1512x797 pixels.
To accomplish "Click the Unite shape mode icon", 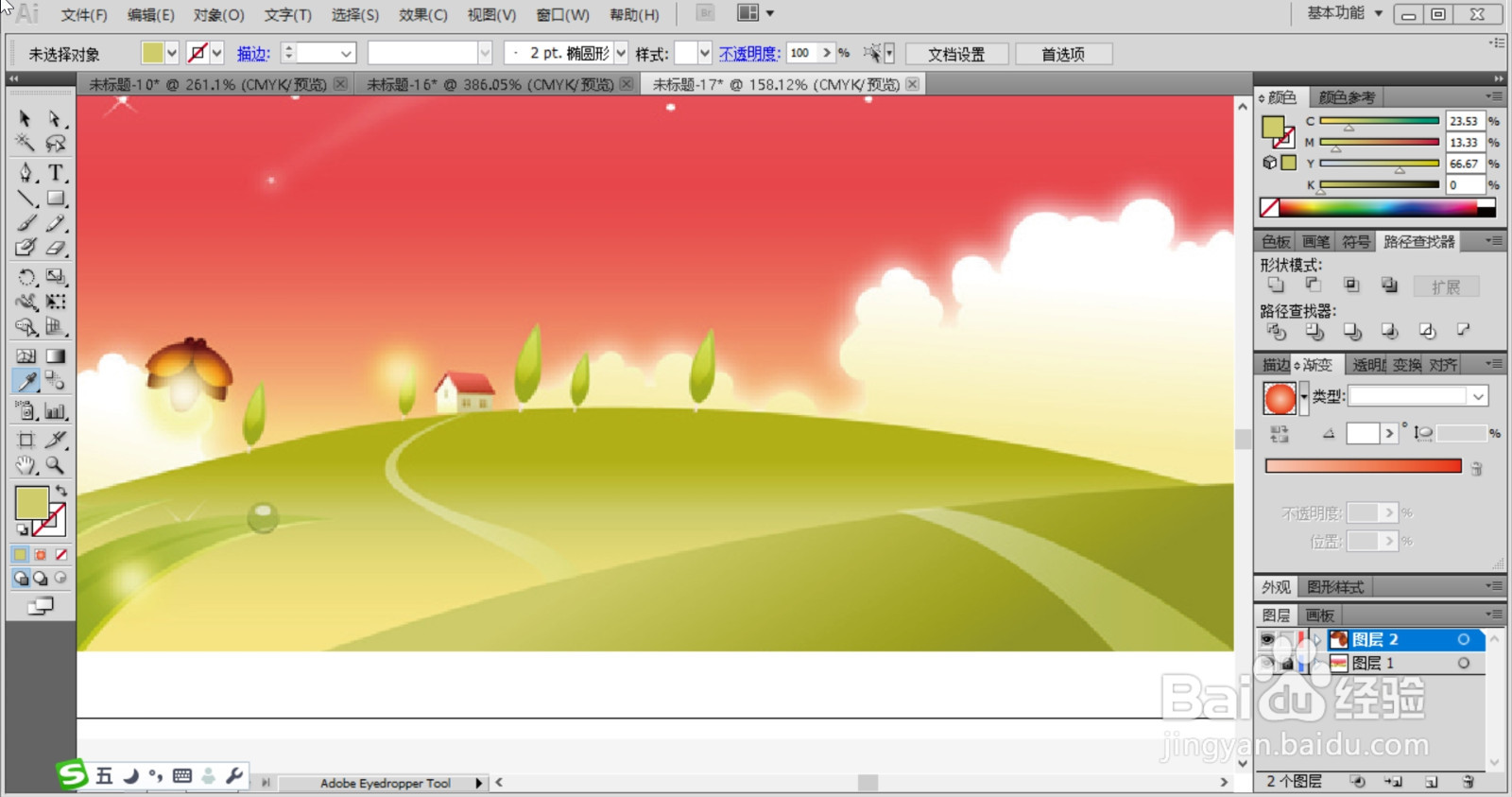I will [x=1276, y=285].
